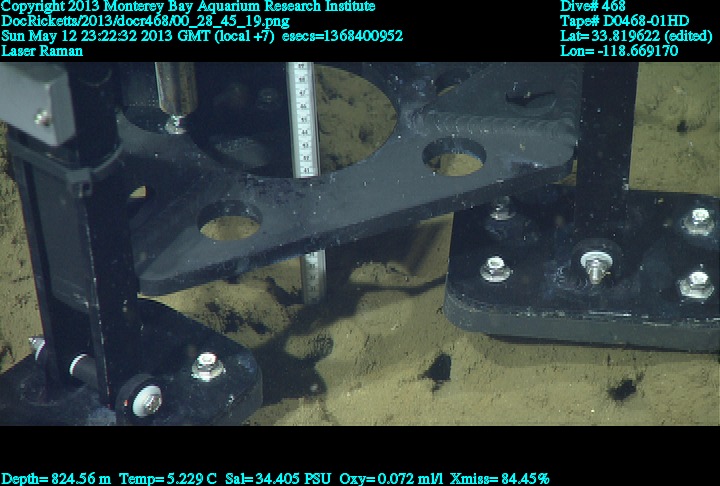Screen dimensions: 720x486
Task: Click the Laser Raman label
Action: [x=42, y=51]
